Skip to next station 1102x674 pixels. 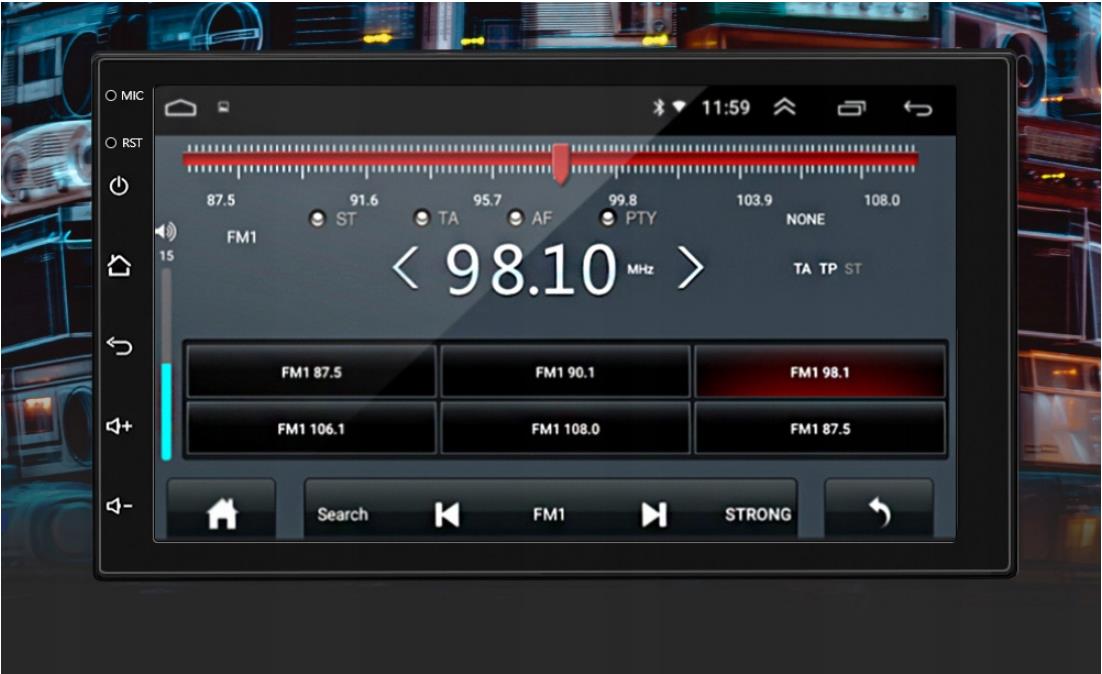tap(654, 514)
